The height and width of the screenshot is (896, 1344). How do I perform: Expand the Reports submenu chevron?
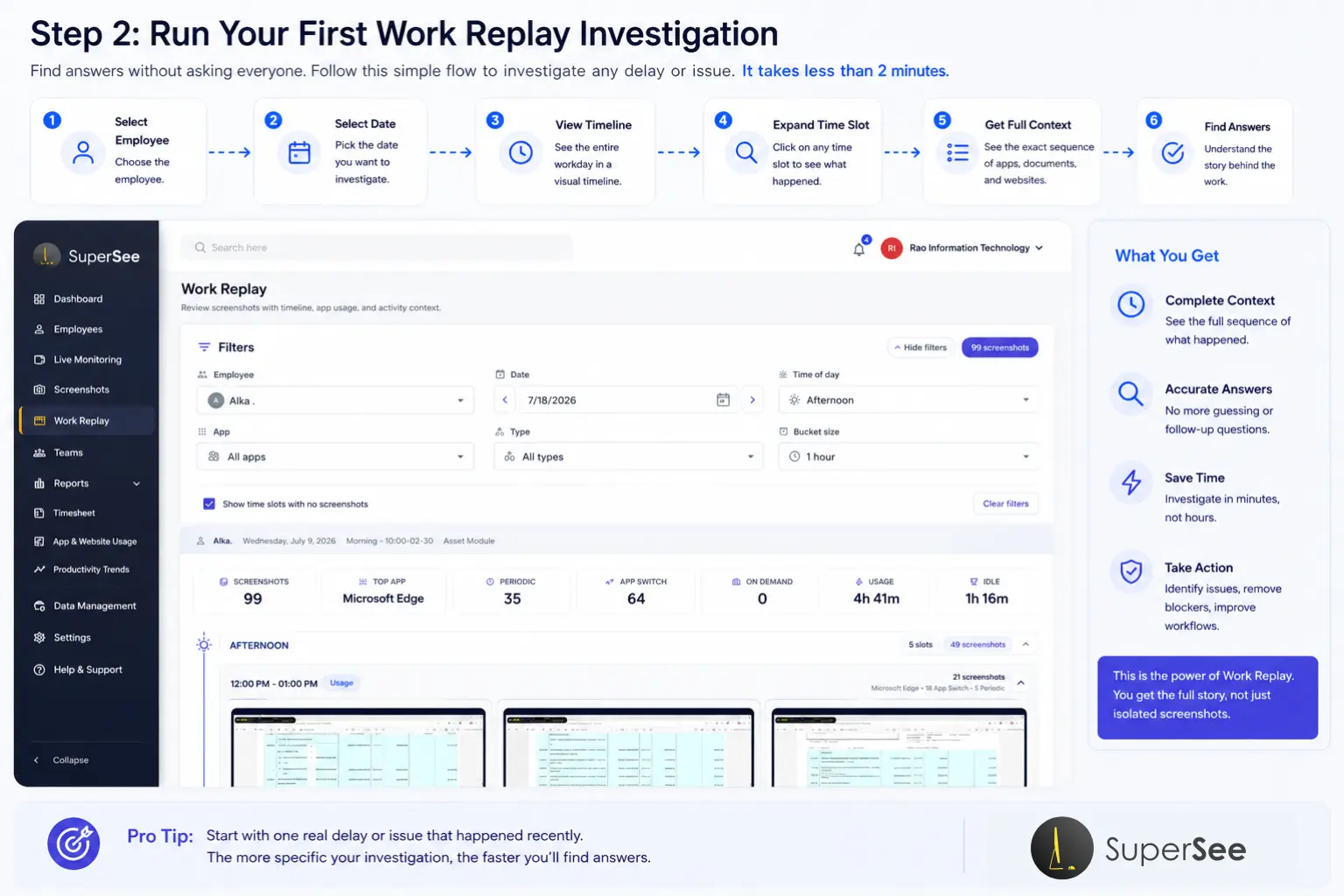point(136,484)
